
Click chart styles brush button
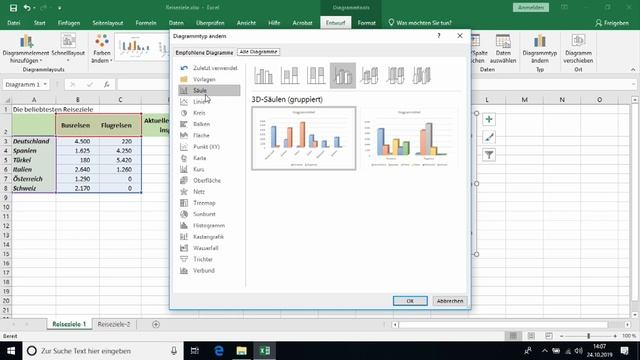tap(489, 137)
